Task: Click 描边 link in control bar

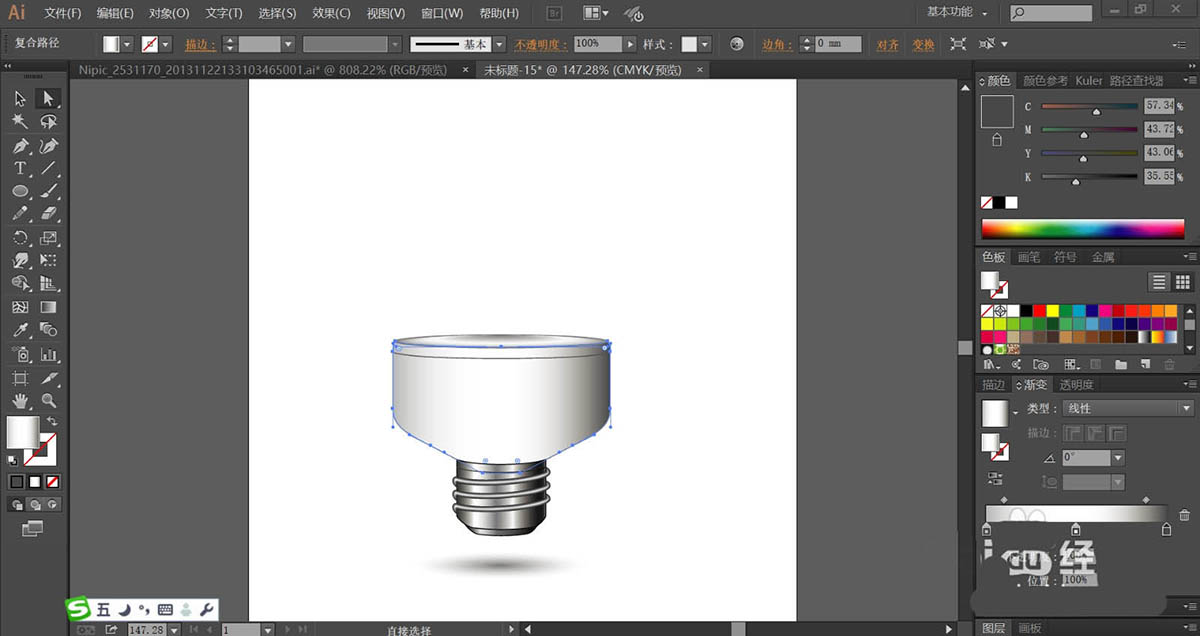Action: click(x=199, y=44)
